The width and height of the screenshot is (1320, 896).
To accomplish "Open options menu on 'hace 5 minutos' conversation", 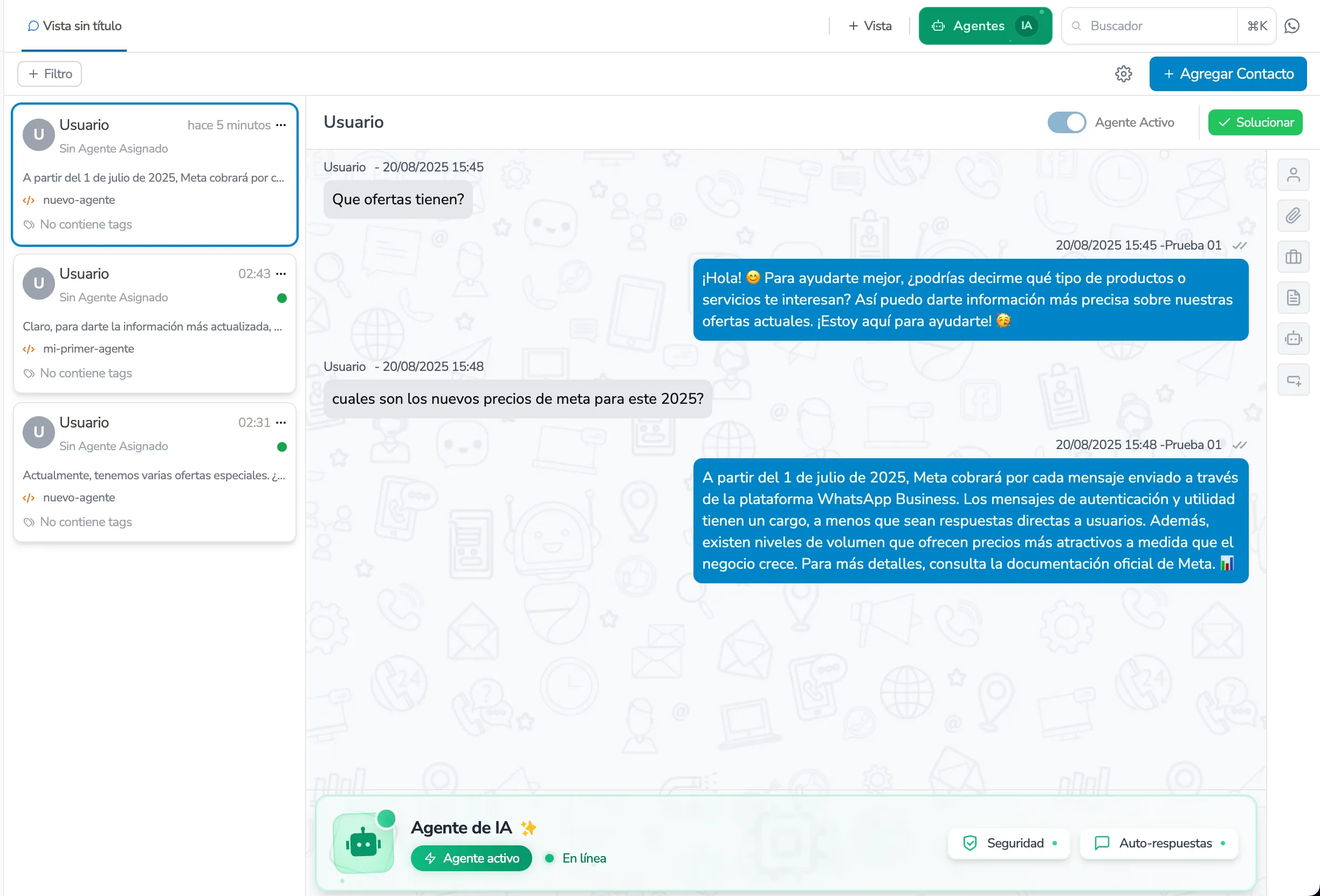I will click(x=281, y=125).
